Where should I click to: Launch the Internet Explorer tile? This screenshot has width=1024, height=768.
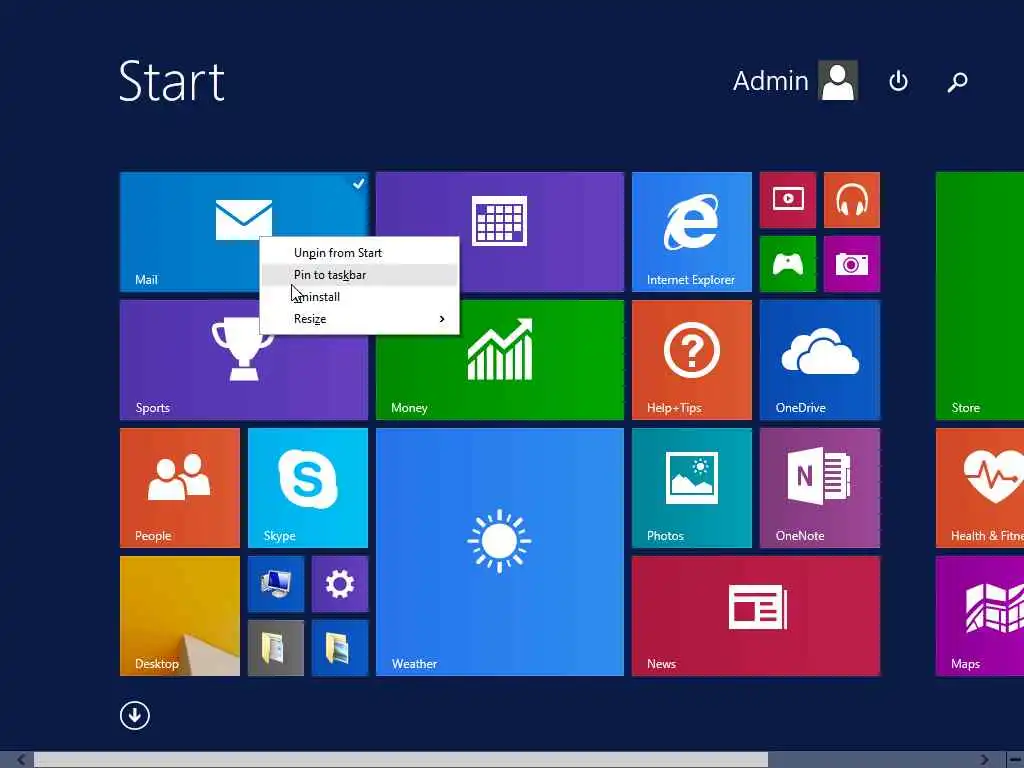692,232
